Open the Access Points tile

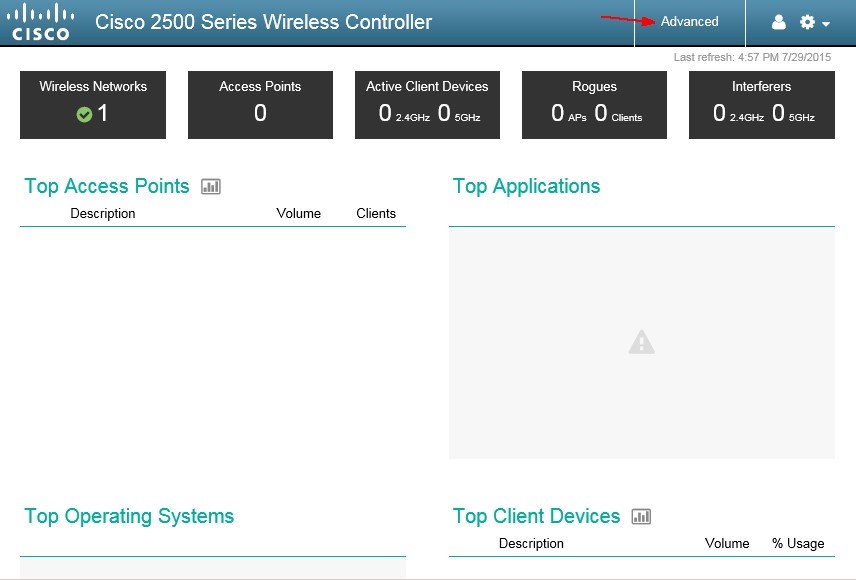[260, 105]
